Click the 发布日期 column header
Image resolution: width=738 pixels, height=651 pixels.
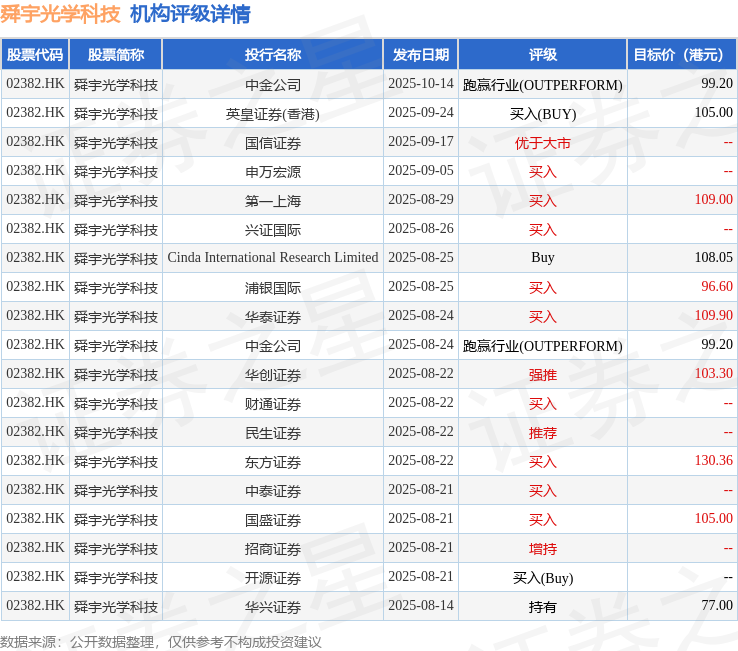[x=421, y=55]
